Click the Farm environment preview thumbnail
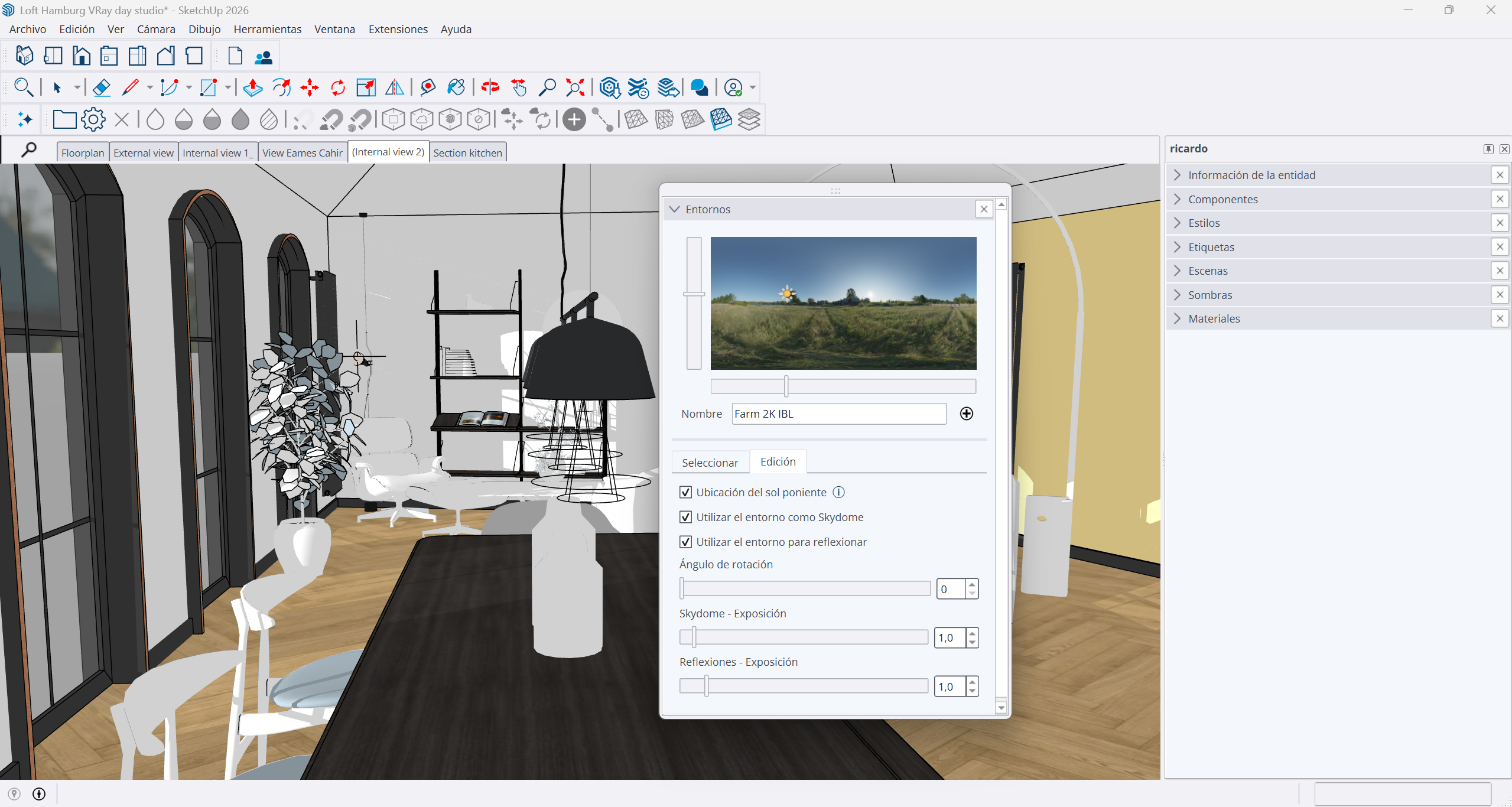Screen dimensions: 1512x807 (843, 303)
